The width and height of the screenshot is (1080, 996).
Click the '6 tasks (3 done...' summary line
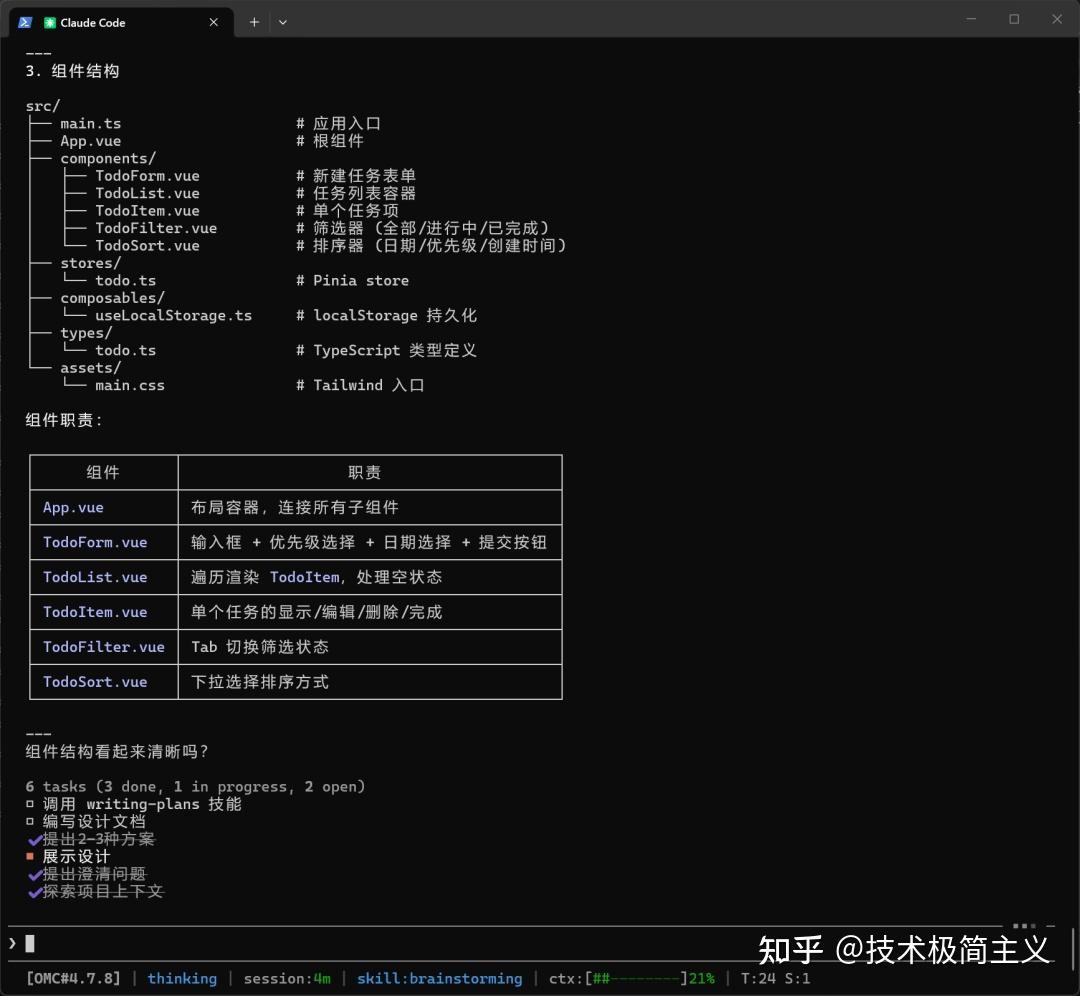196,787
